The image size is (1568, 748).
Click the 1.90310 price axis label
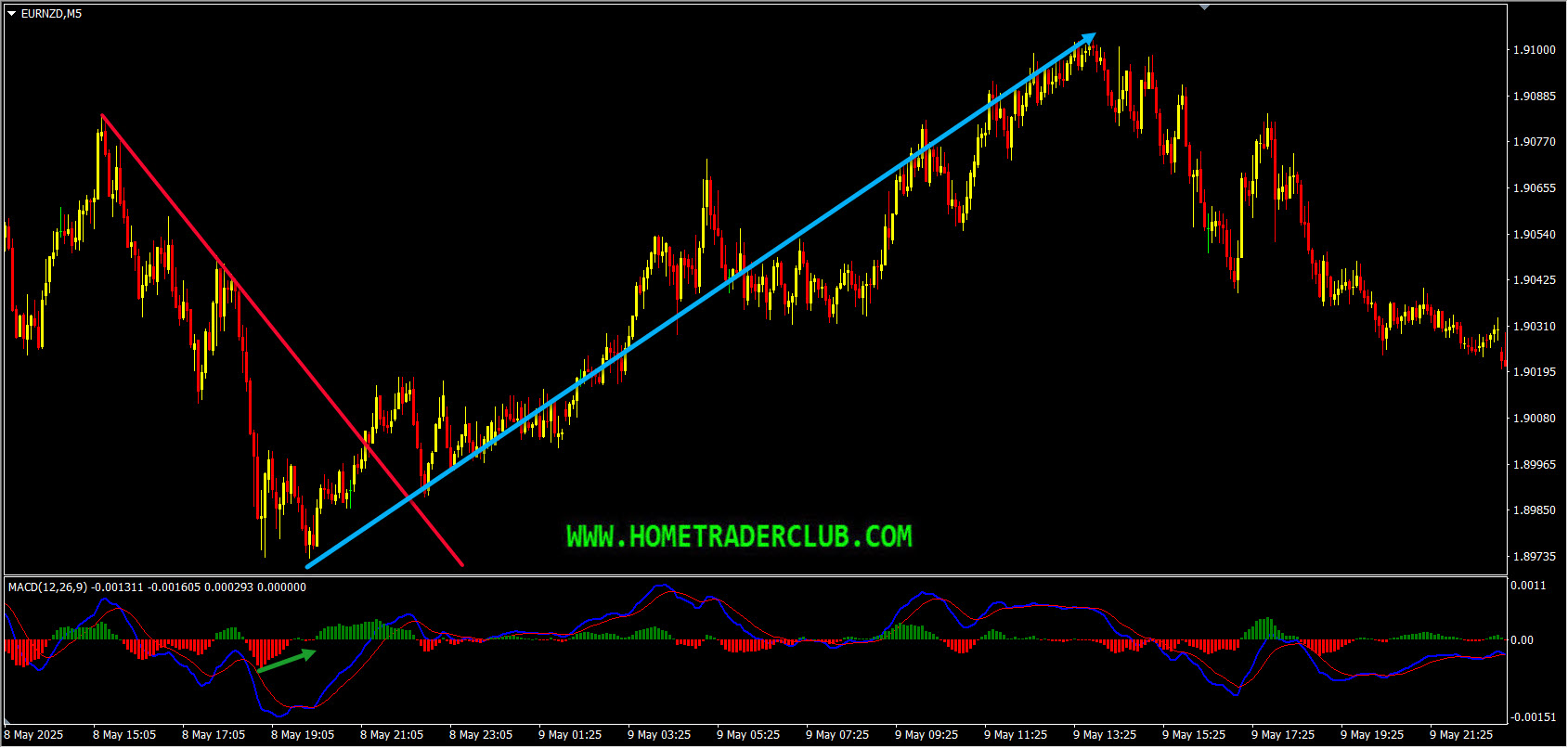1534,327
